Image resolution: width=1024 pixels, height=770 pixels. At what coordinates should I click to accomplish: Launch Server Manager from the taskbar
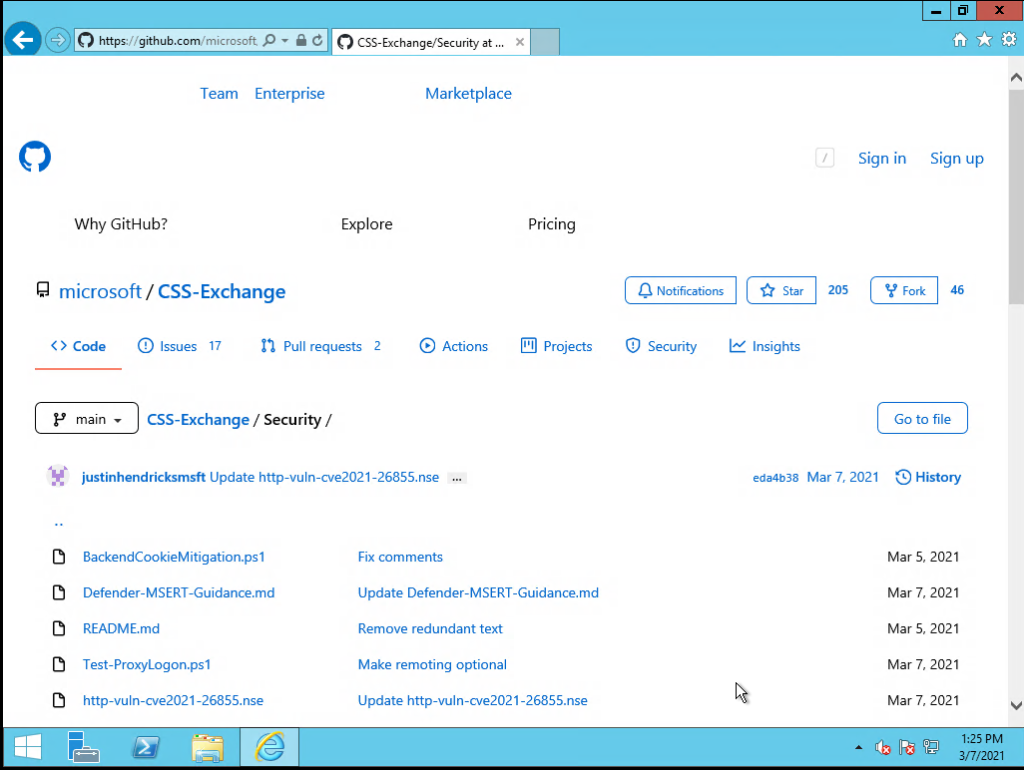point(83,747)
